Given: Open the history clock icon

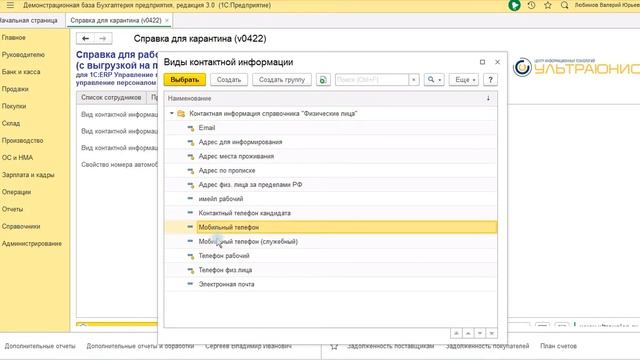Looking at the screenshot, I should coord(531,5).
